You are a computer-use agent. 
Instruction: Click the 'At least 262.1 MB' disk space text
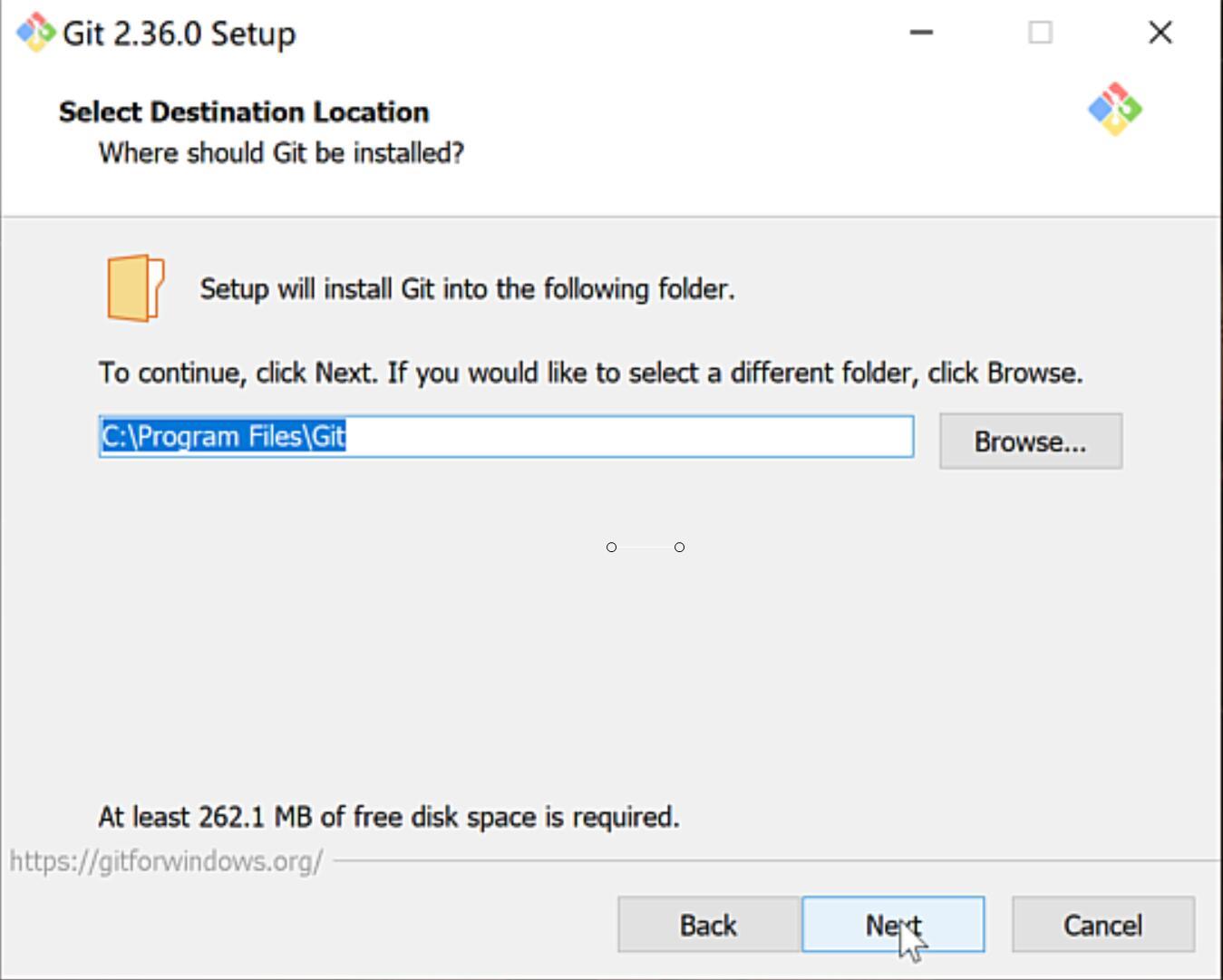click(389, 817)
